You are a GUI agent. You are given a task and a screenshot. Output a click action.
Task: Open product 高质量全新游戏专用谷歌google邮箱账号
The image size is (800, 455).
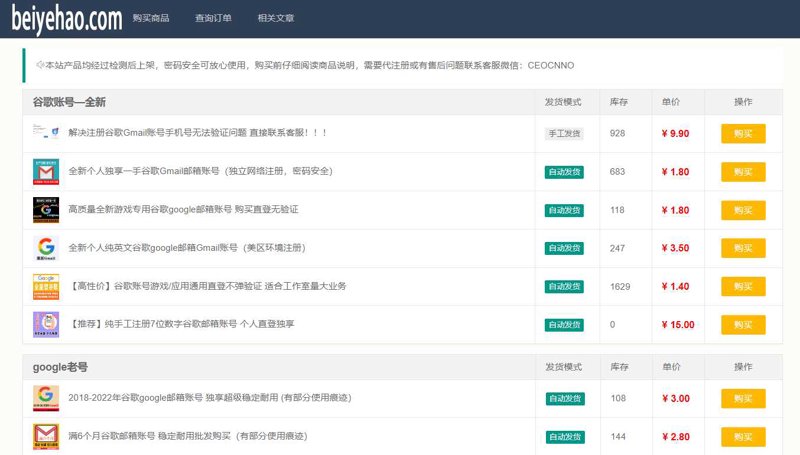183,209
